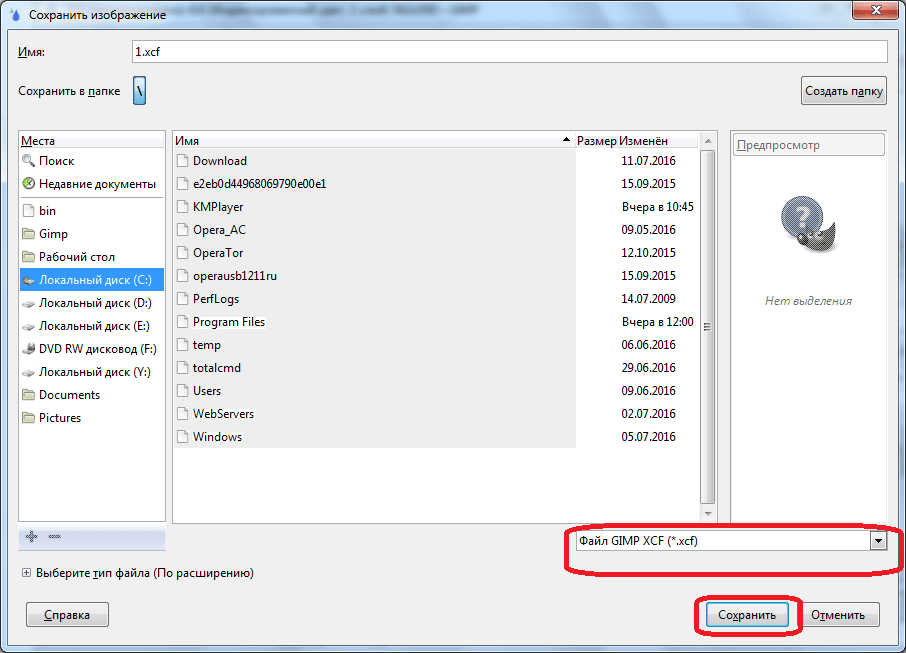Click the add bookmark plus icon

31,537
